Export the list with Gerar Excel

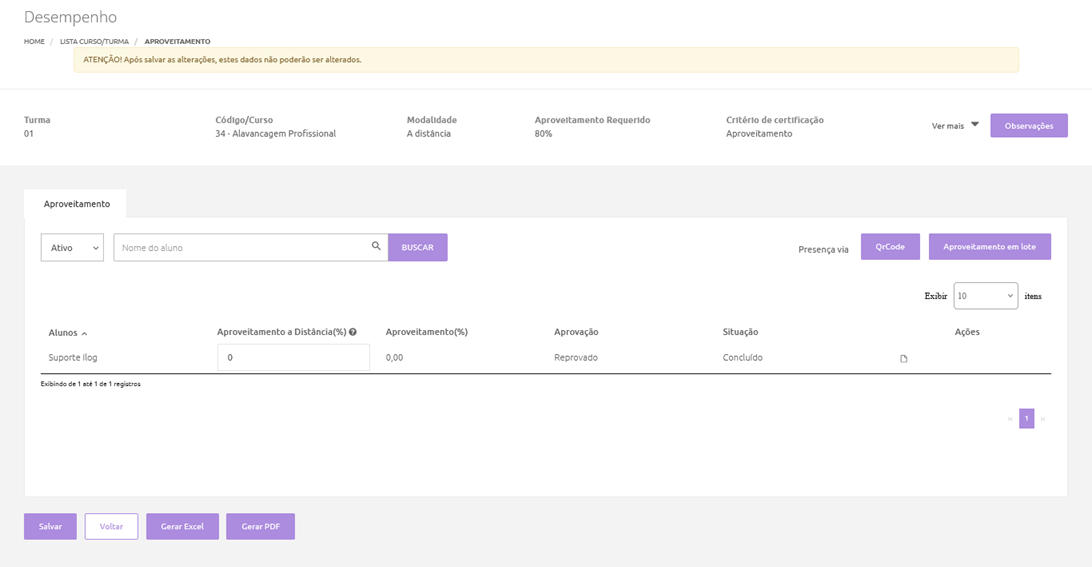(x=182, y=526)
